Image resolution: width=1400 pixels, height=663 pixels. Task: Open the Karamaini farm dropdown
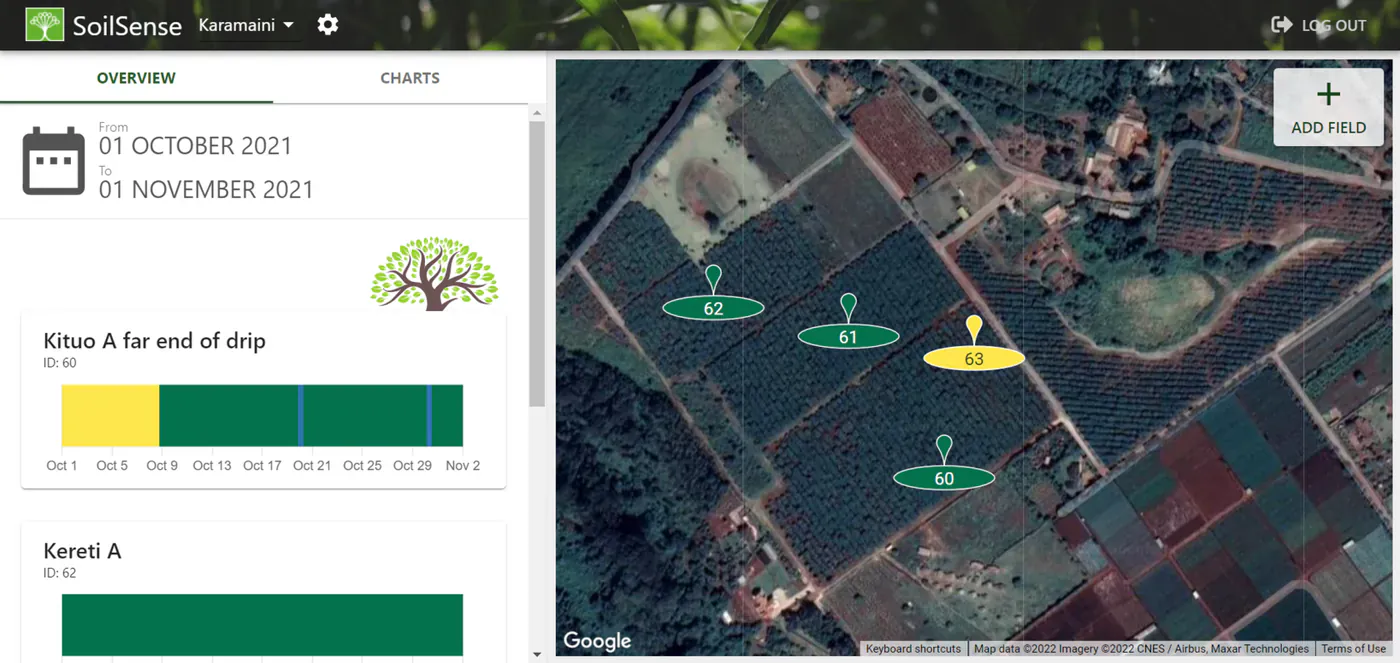coord(246,25)
